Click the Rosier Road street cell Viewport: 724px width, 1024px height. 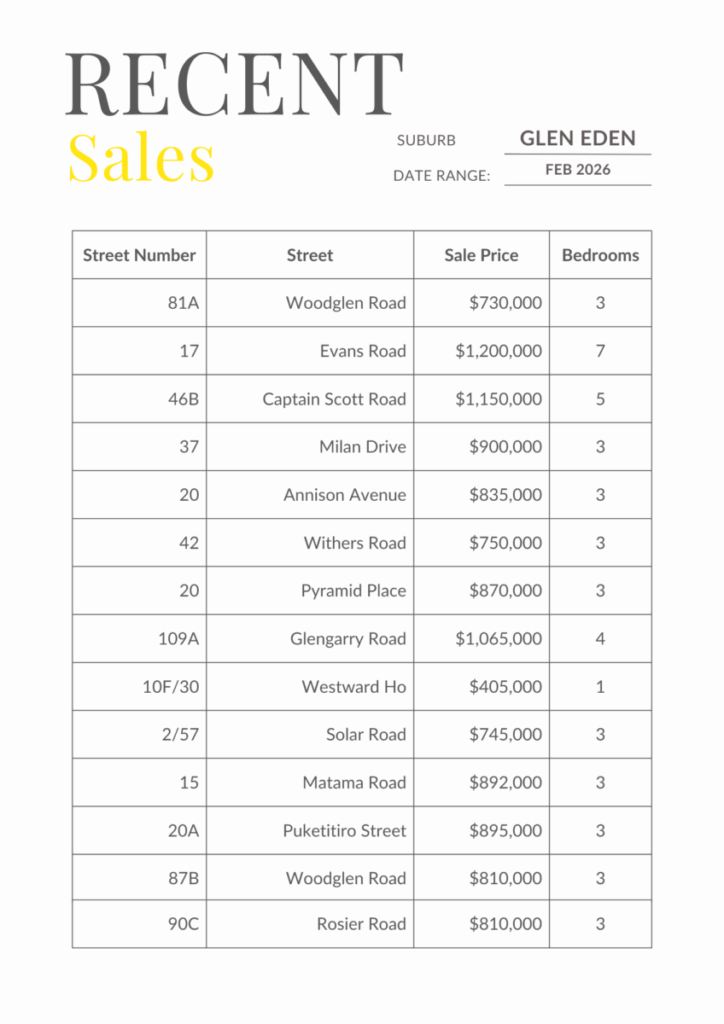click(x=361, y=925)
